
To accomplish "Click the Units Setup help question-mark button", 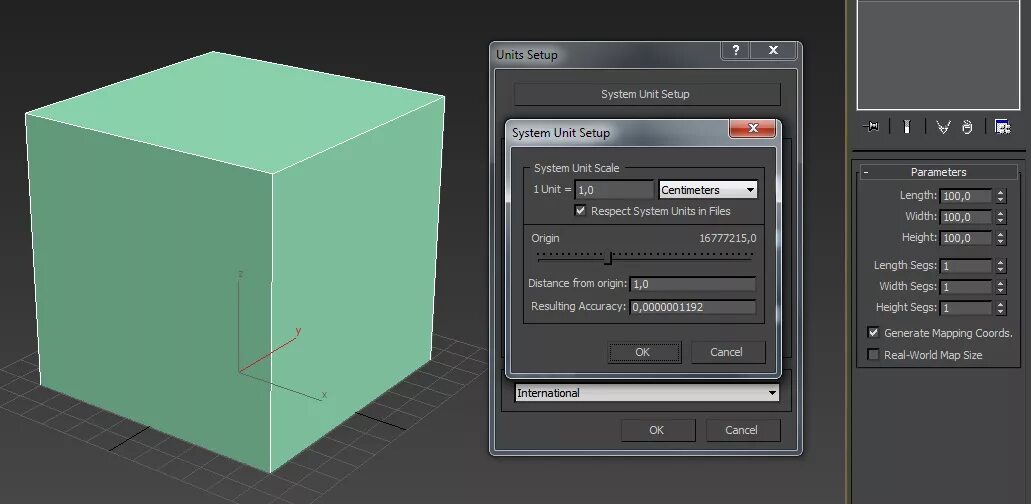I will [x=736, y=51].
